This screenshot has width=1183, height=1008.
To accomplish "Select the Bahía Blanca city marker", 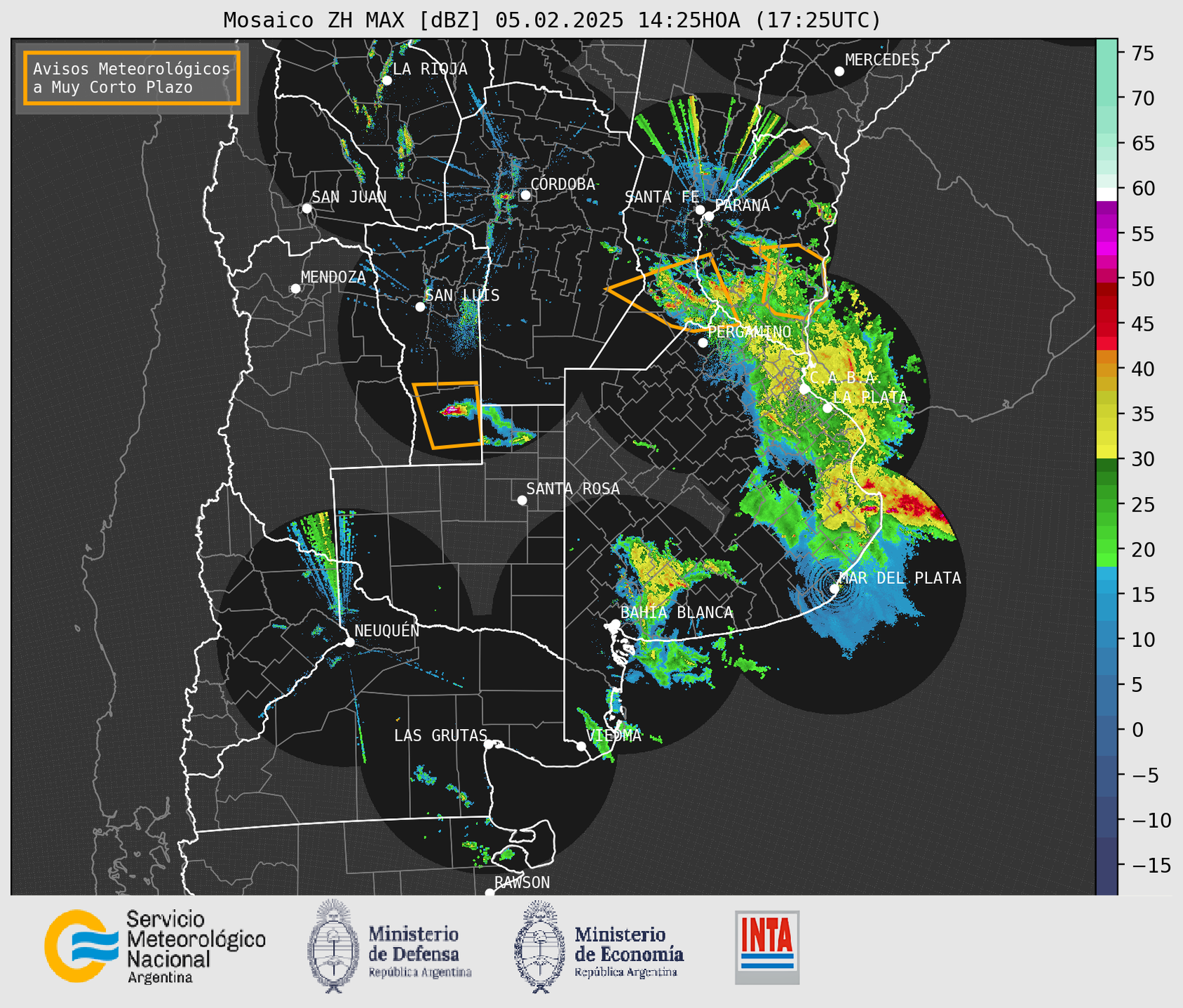I will tap(615, 624).
